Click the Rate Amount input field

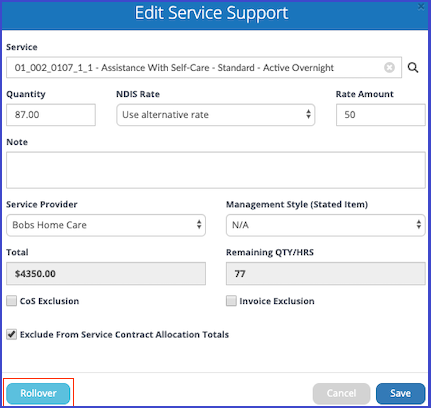coord(381,115)
